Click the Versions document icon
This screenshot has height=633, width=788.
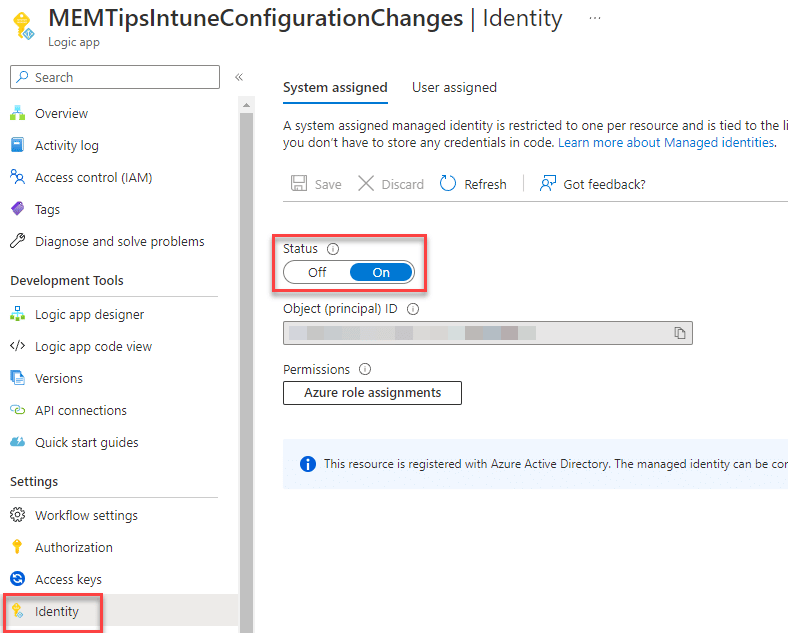18,378
